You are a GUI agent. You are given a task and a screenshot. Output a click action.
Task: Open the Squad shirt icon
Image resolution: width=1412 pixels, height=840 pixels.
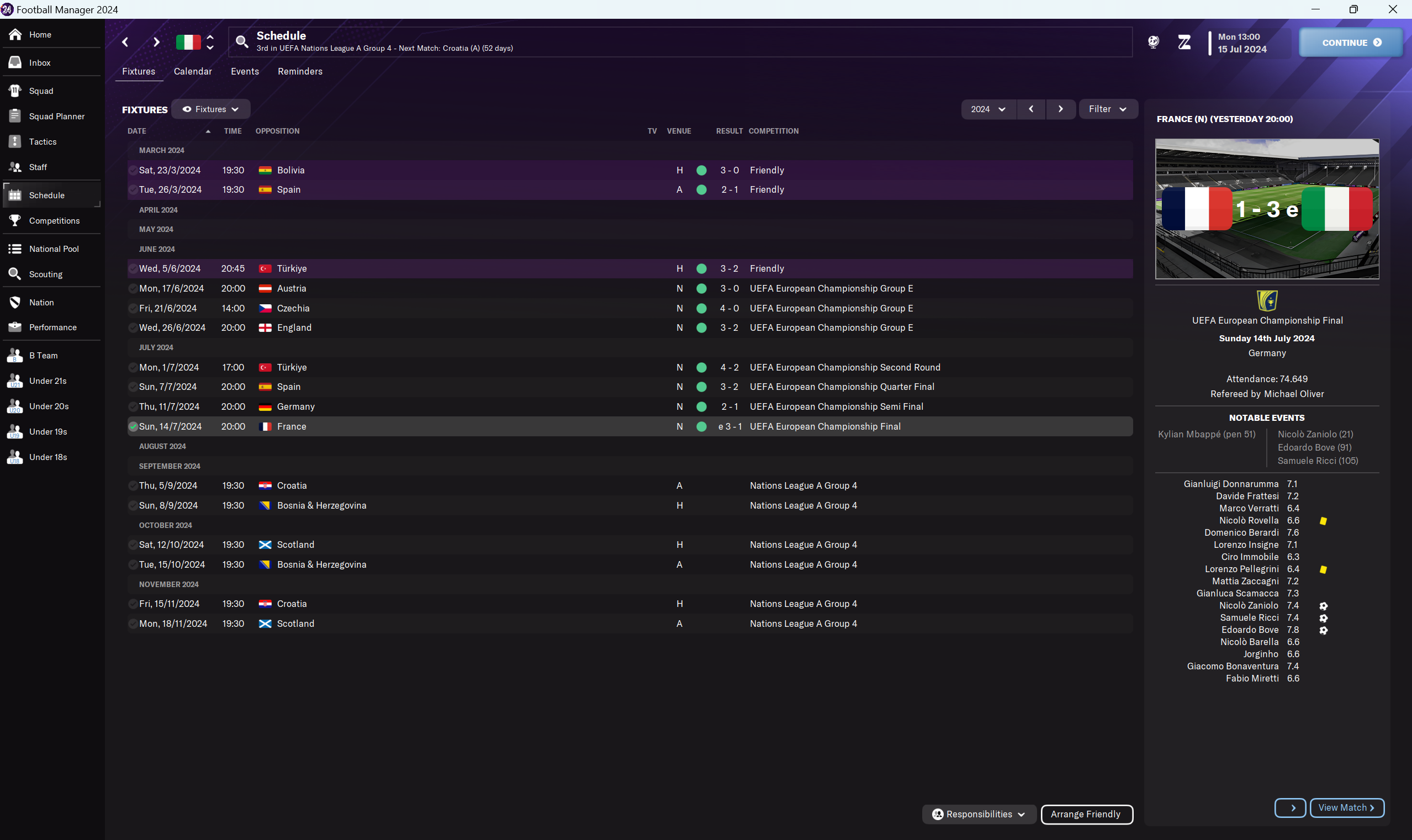[x=15, y=91]
